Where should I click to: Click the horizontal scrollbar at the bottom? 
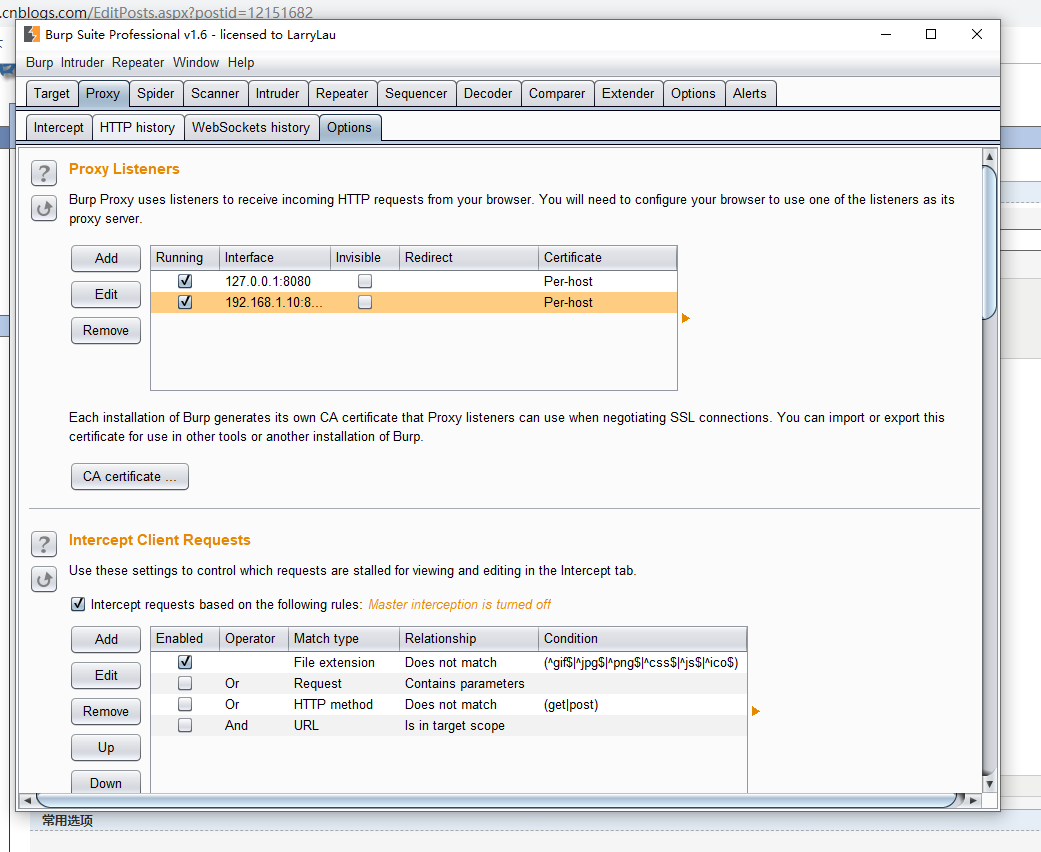(500, 800)
